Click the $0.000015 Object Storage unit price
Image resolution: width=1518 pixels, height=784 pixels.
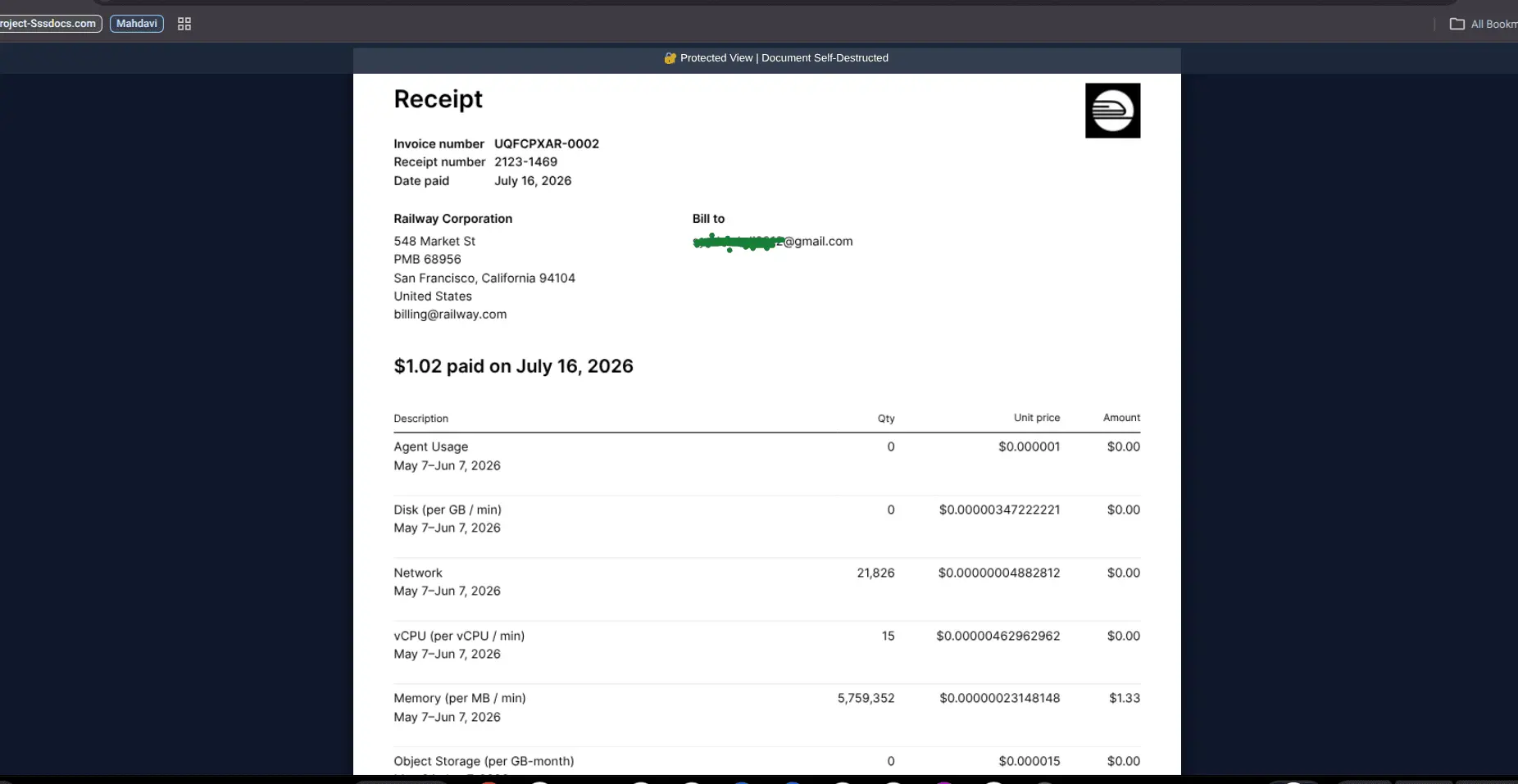1029,762
